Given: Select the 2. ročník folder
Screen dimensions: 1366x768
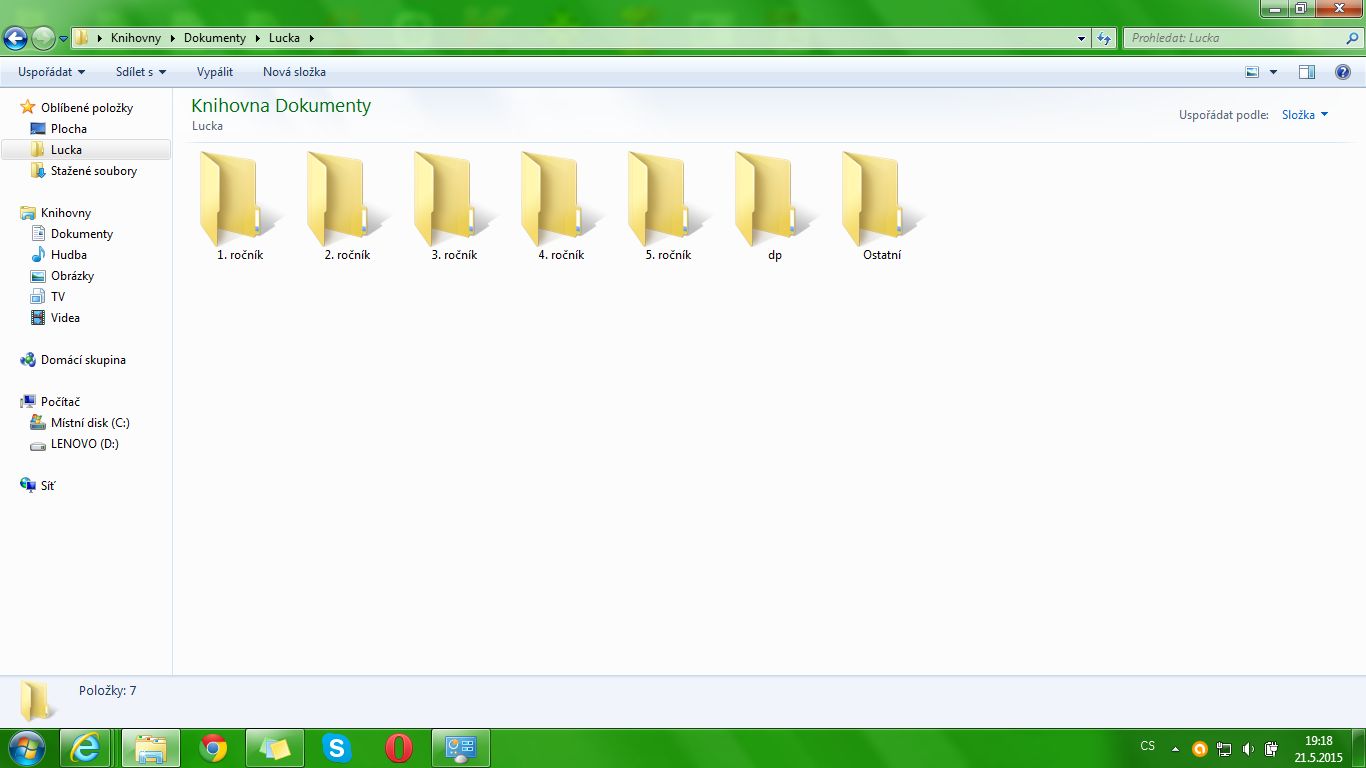Looking at the screenshot, I should (x=347, y=207).
